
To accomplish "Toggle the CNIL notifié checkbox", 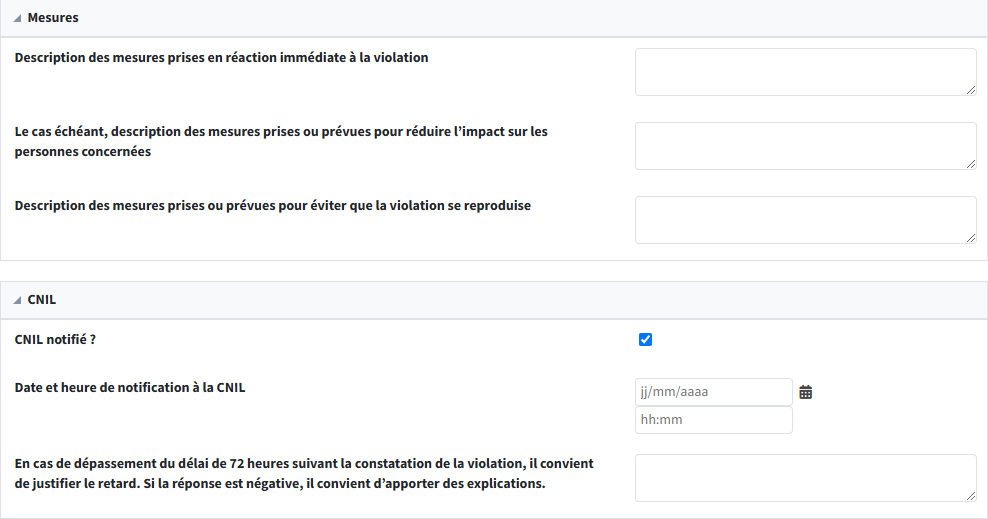I will (645, 340).
